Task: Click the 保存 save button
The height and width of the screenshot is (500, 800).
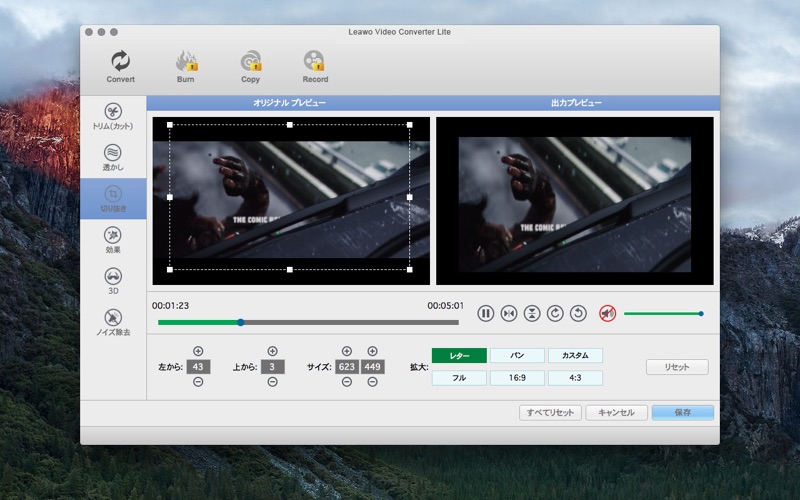Action: click(x=683, y=413)
